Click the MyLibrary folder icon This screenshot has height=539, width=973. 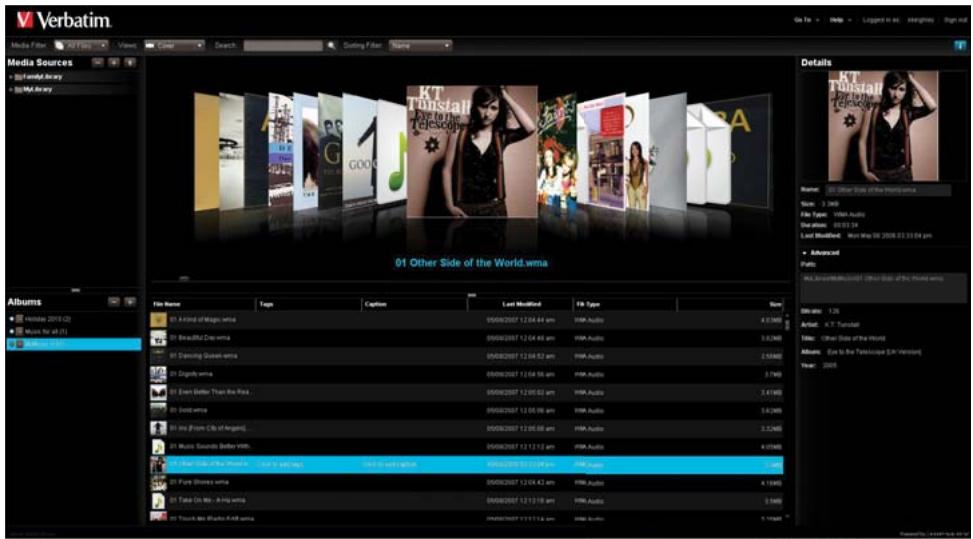[19, 89]
